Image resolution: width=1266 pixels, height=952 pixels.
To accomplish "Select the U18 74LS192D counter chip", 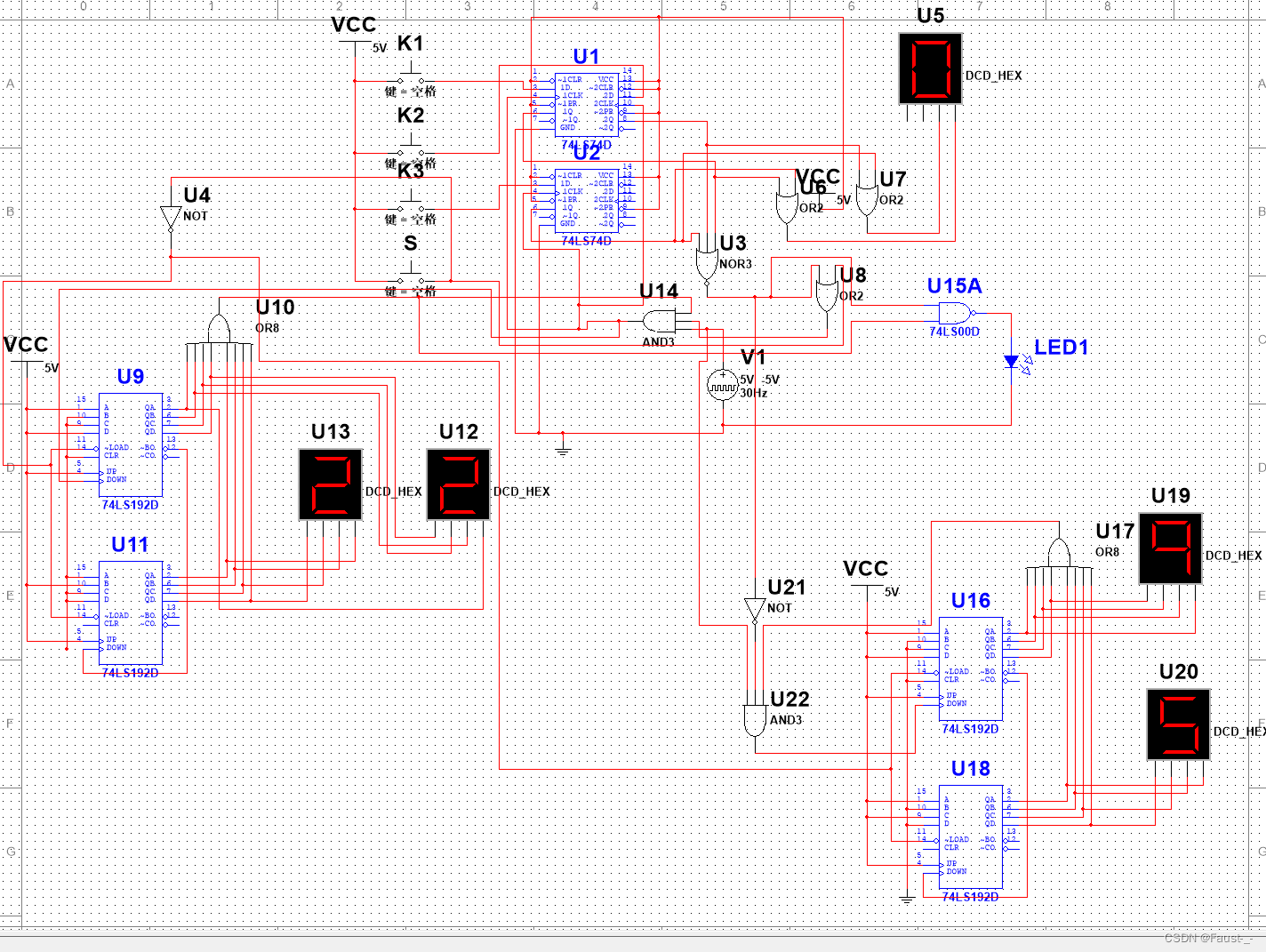I will pyautogui.click(x=971, y=836).
